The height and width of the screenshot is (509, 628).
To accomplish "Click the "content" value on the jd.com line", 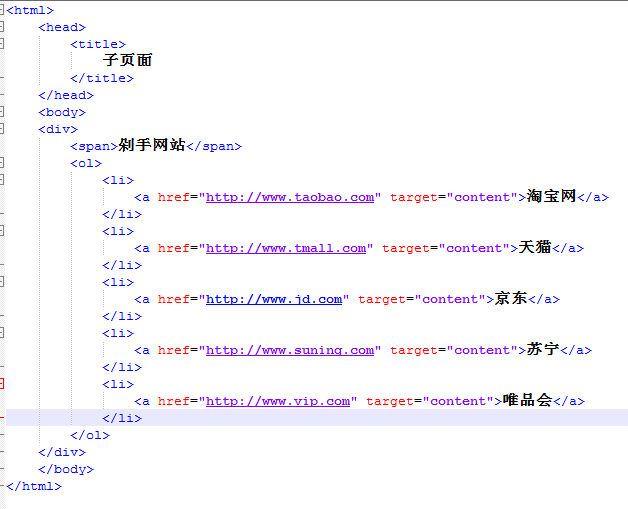I will click(451, 299).
